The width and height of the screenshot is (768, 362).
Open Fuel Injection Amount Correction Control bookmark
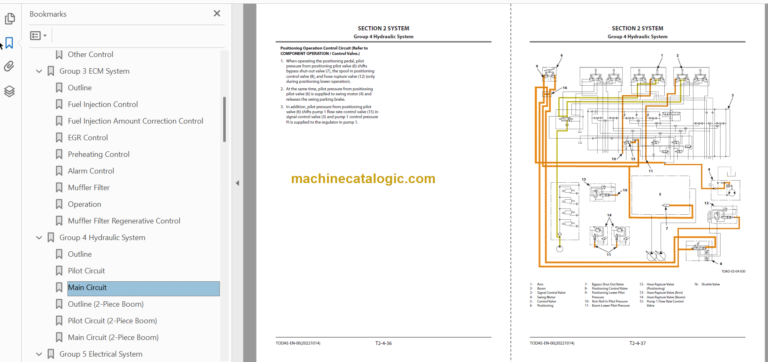pyautogui.click(x=136, y=121)
